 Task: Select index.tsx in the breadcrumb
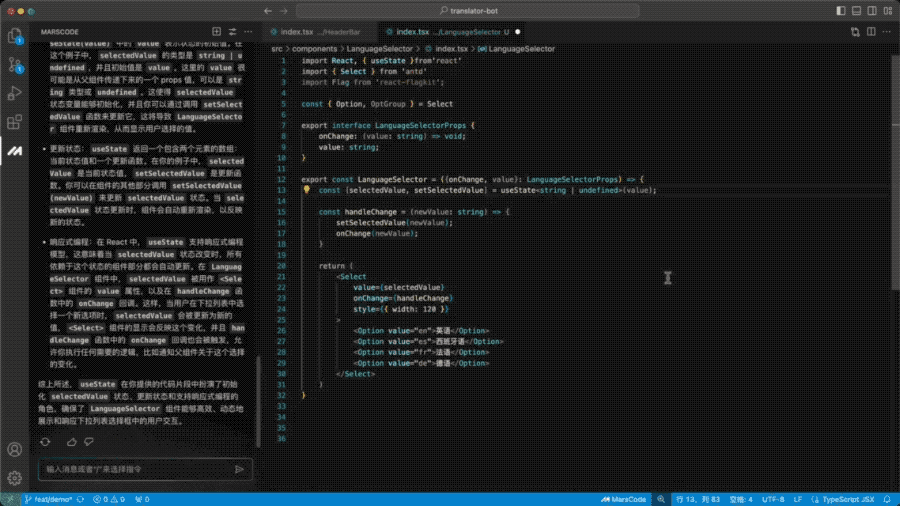446,49
